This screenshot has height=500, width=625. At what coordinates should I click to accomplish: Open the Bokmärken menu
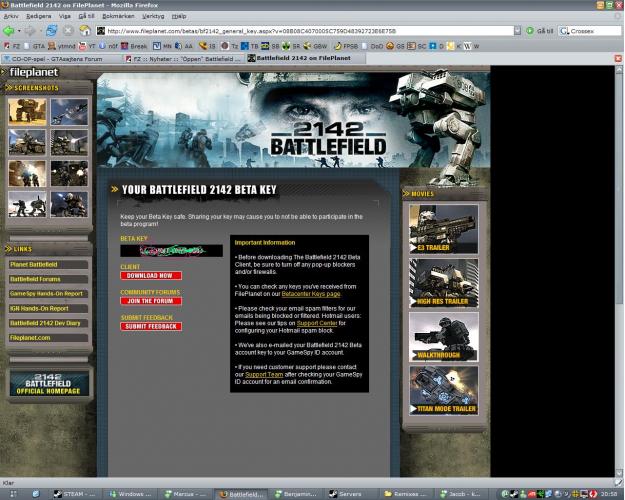click(x=118, y=16)
